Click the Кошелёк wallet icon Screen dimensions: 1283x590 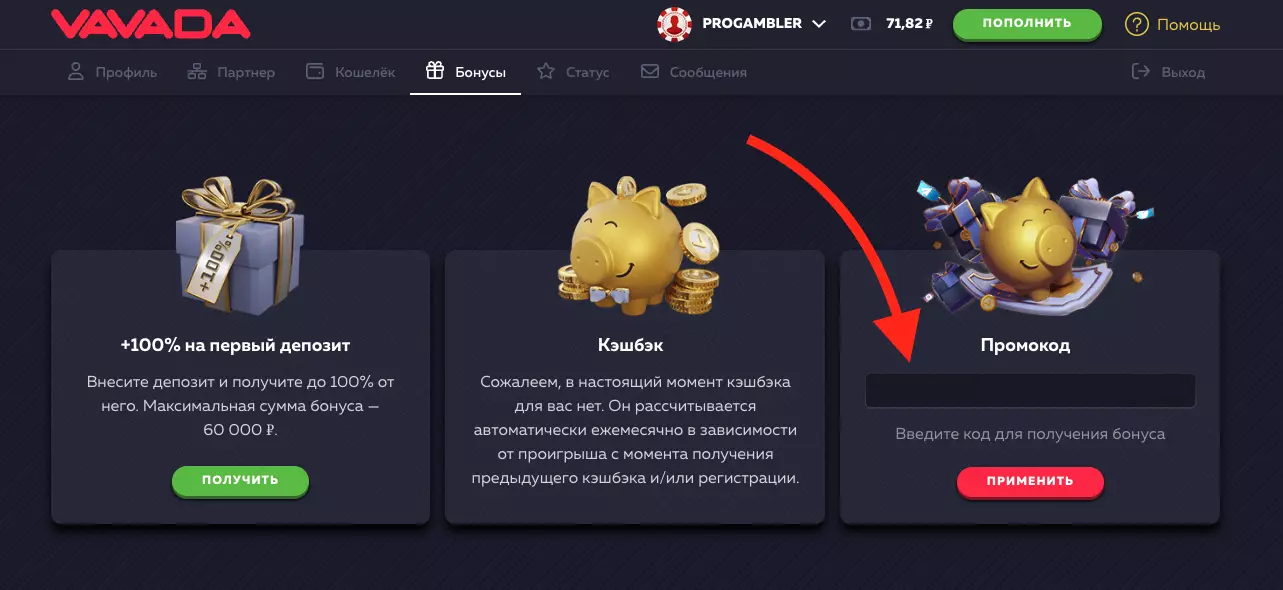(315, 72)
